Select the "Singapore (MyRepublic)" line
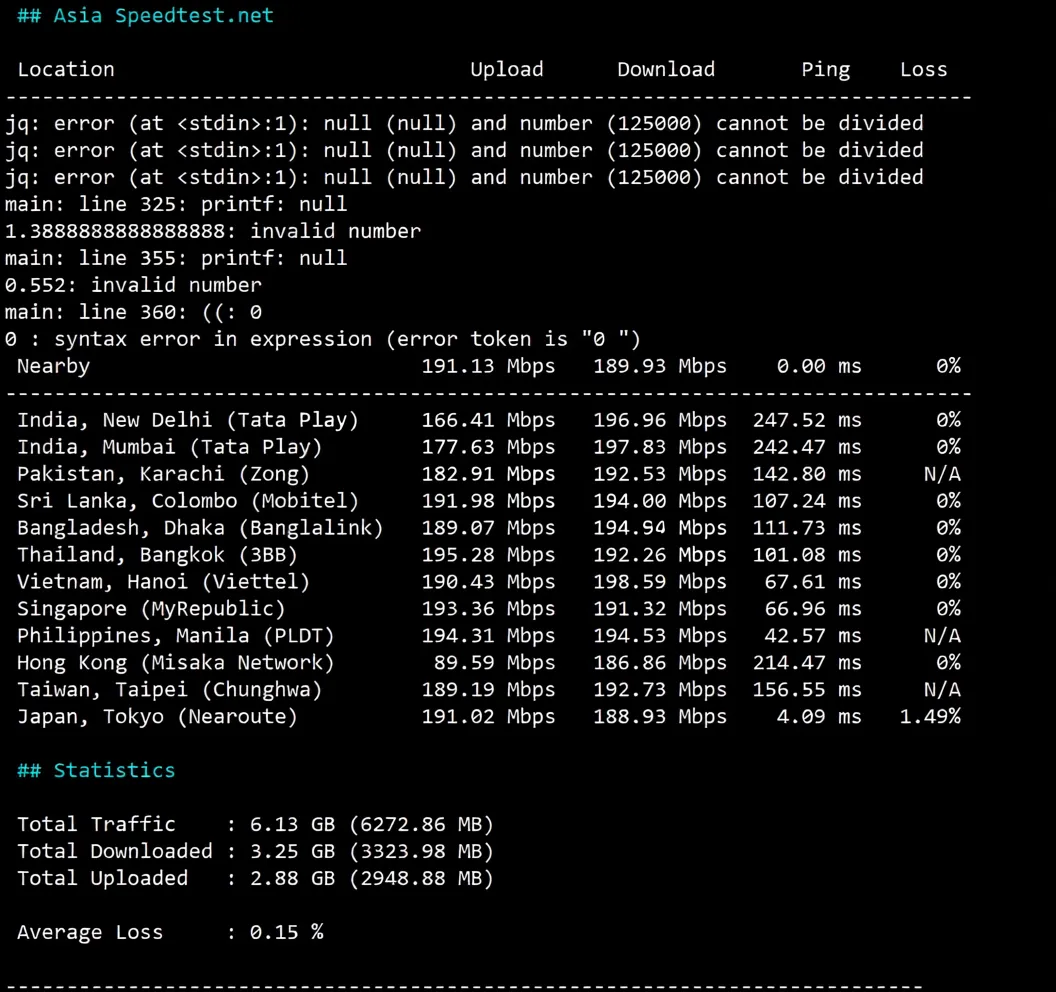This screenshot has height=992, width=1056. [151, 609]
